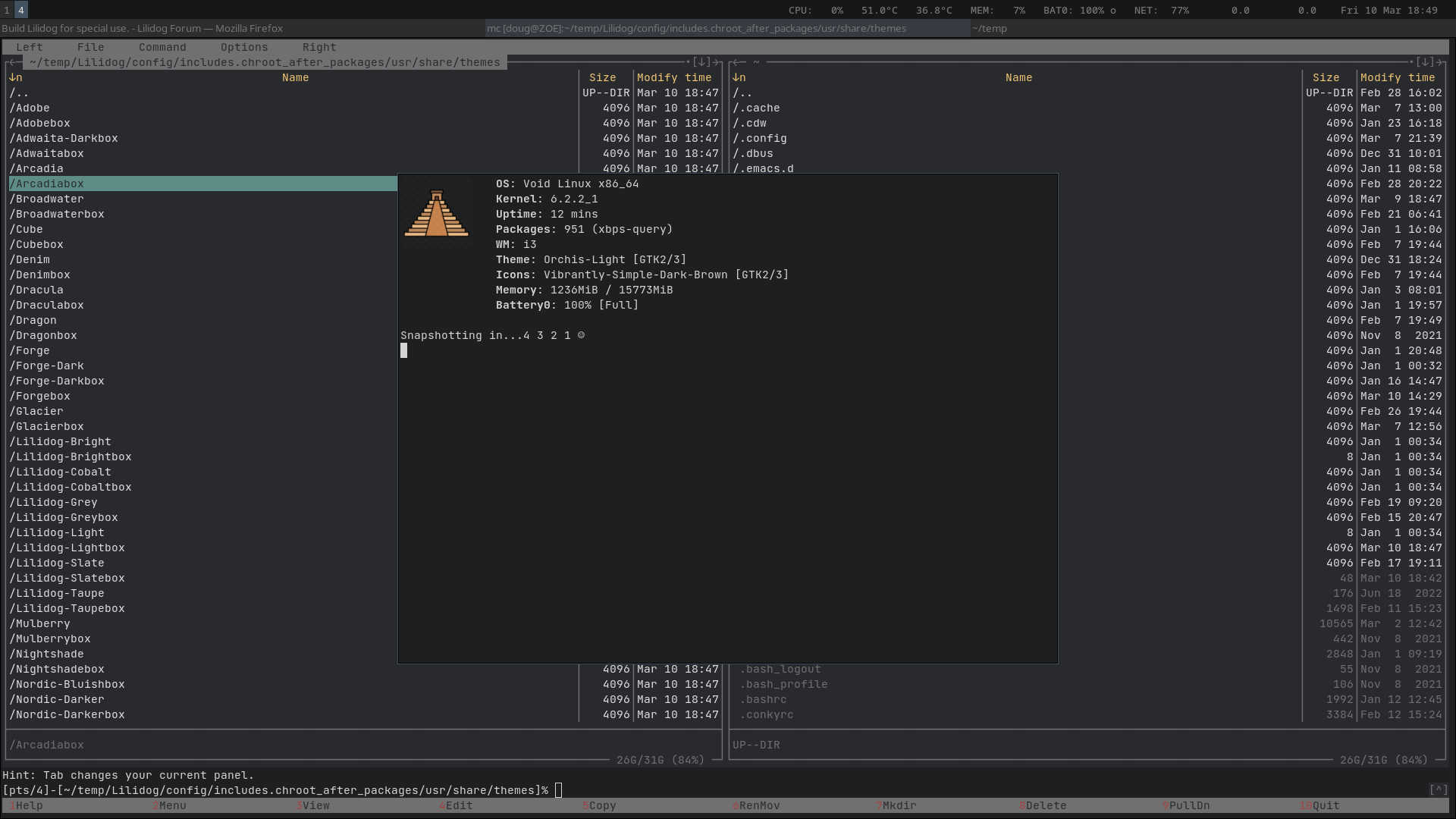Image resolution: width=1456 pixels, height=819 pixels.
Task: Click the Void Linux pyramid logo
Action: click(x=436, y=214)
